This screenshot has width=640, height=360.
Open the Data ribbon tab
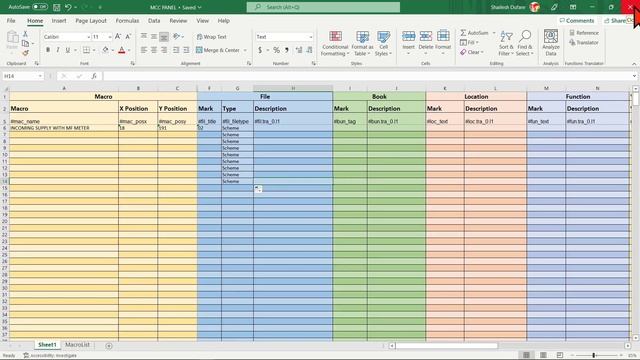[154, 20]
